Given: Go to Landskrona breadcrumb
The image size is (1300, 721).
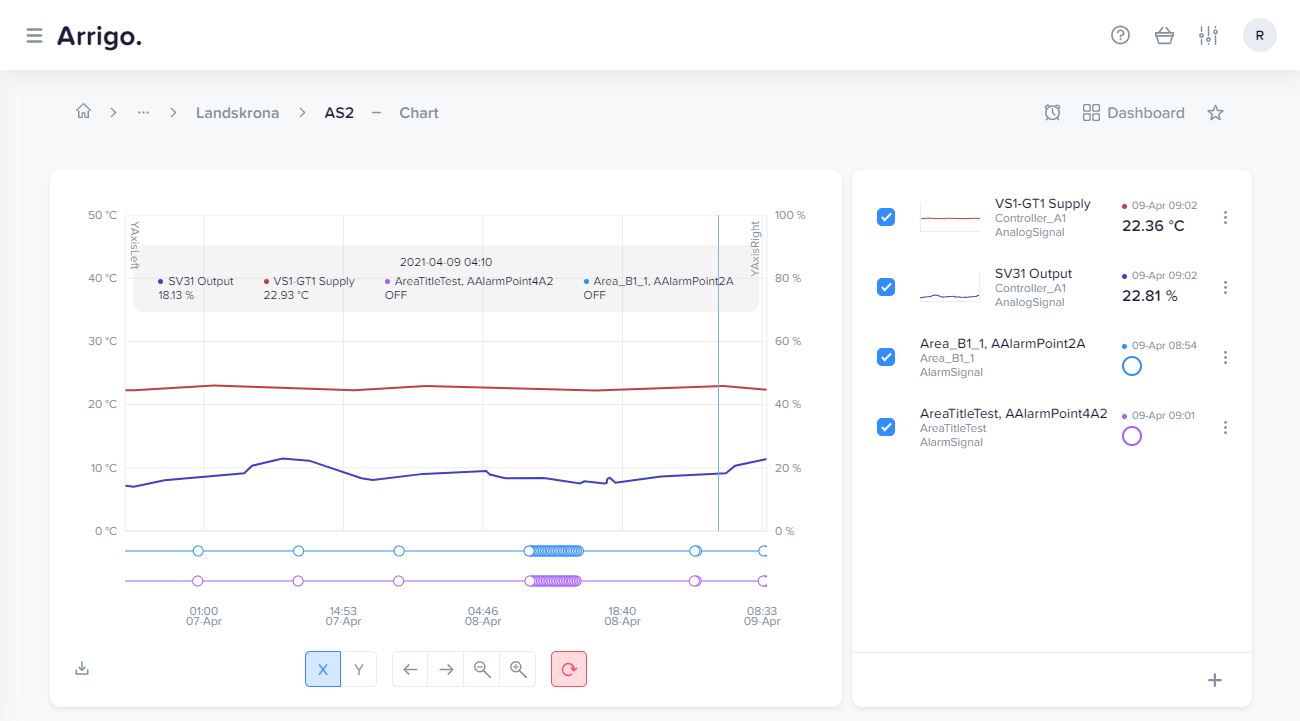Looking at the screenshot, I should (x=237, y=113).
